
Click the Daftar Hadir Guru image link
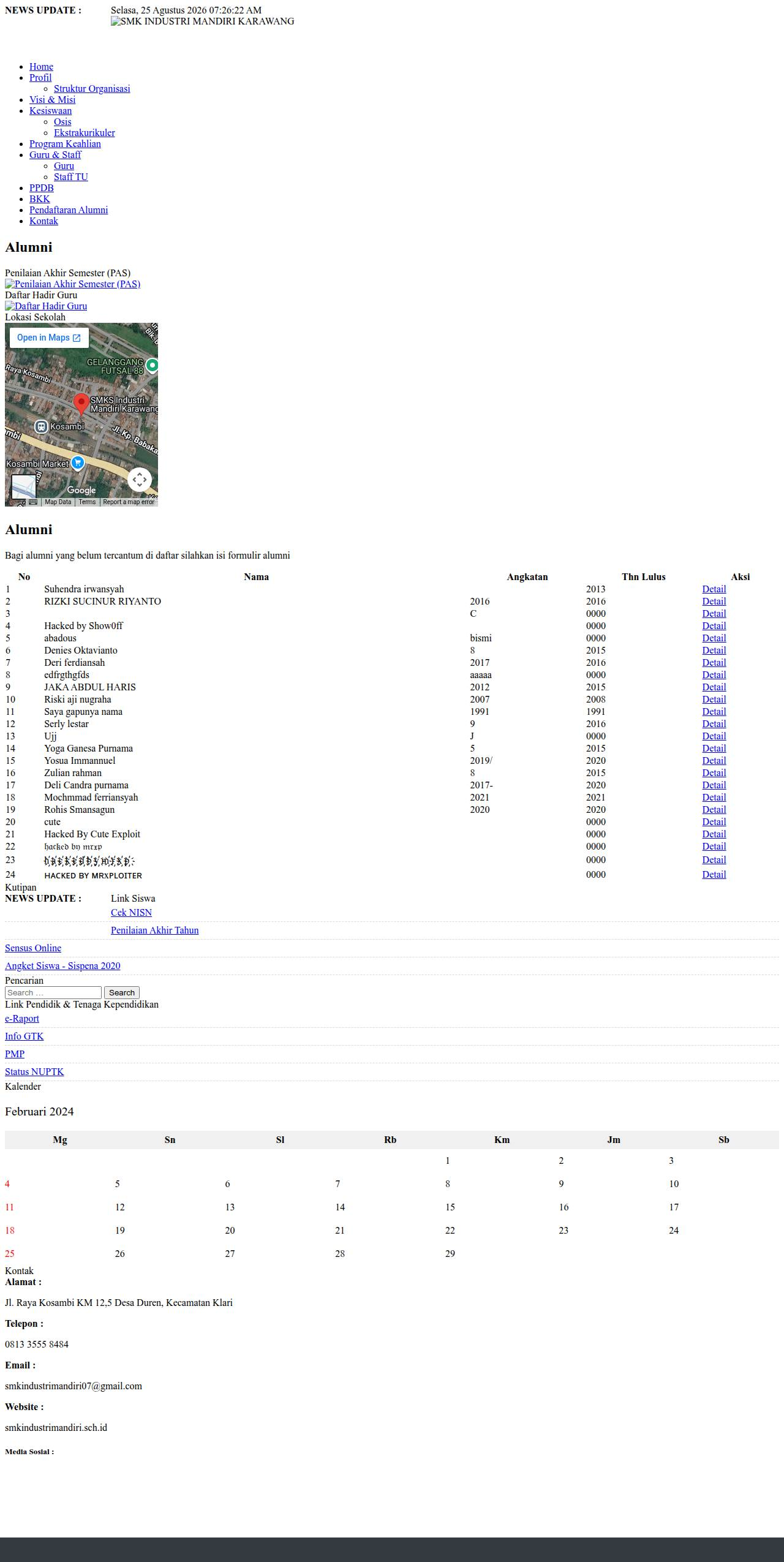point(46,306)
